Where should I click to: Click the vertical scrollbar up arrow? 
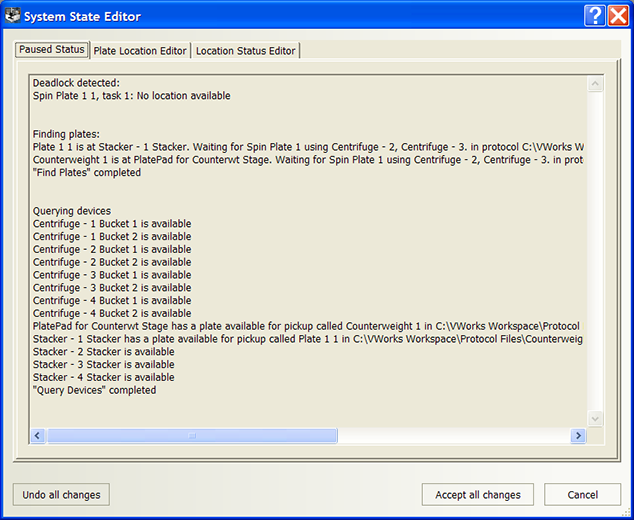[x=596, y=82]
